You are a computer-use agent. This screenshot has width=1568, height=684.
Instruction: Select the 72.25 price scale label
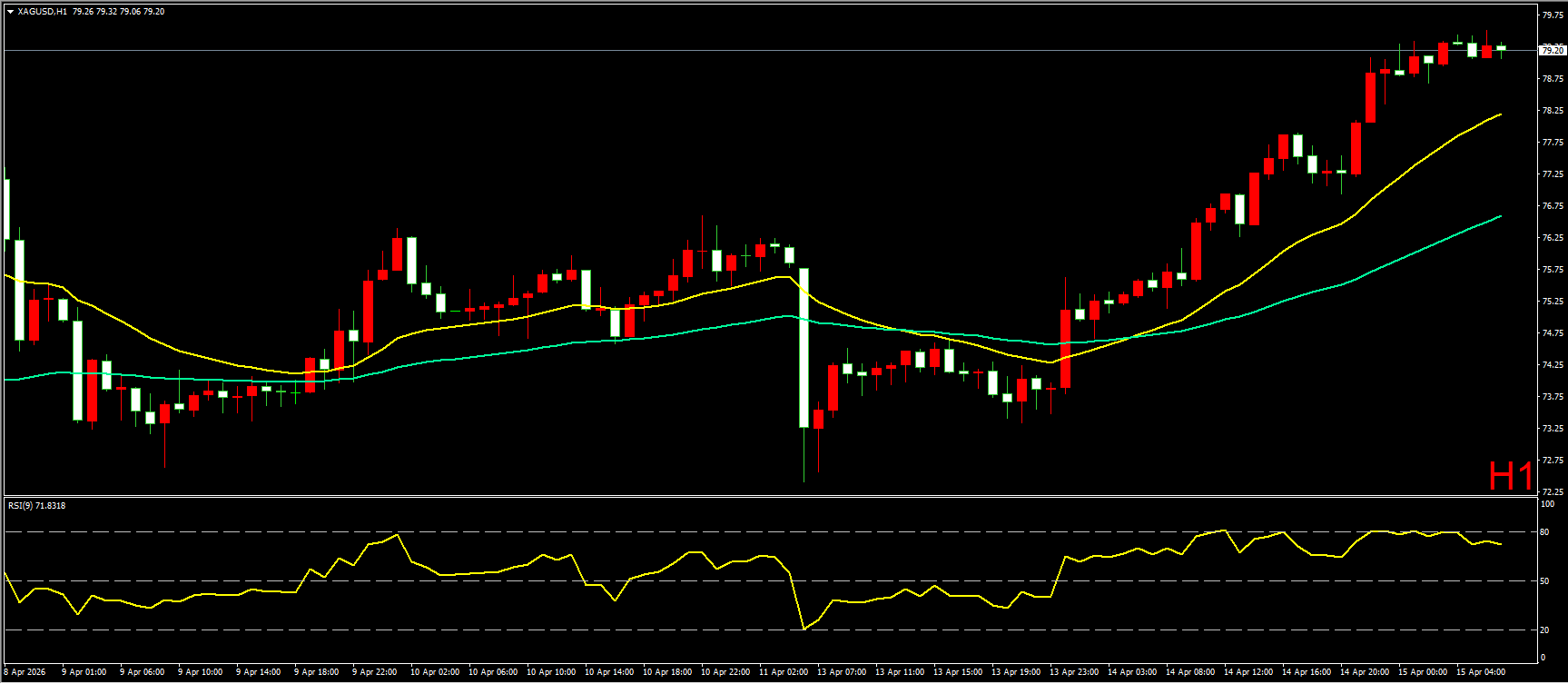1552,492
